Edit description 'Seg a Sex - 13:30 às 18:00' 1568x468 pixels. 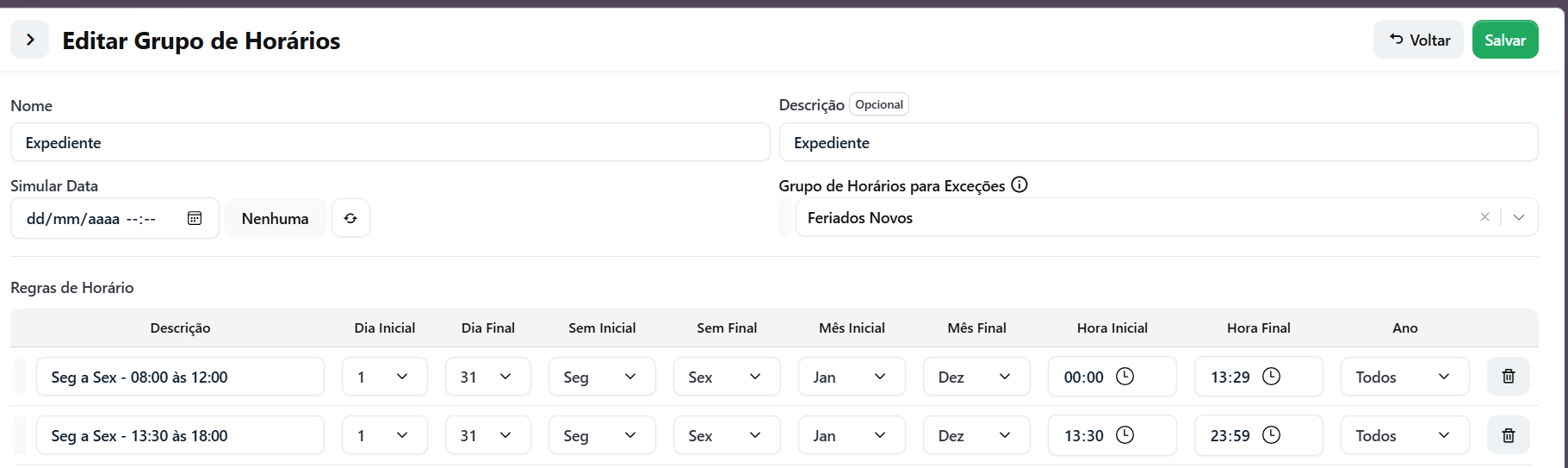click(180, 435)
